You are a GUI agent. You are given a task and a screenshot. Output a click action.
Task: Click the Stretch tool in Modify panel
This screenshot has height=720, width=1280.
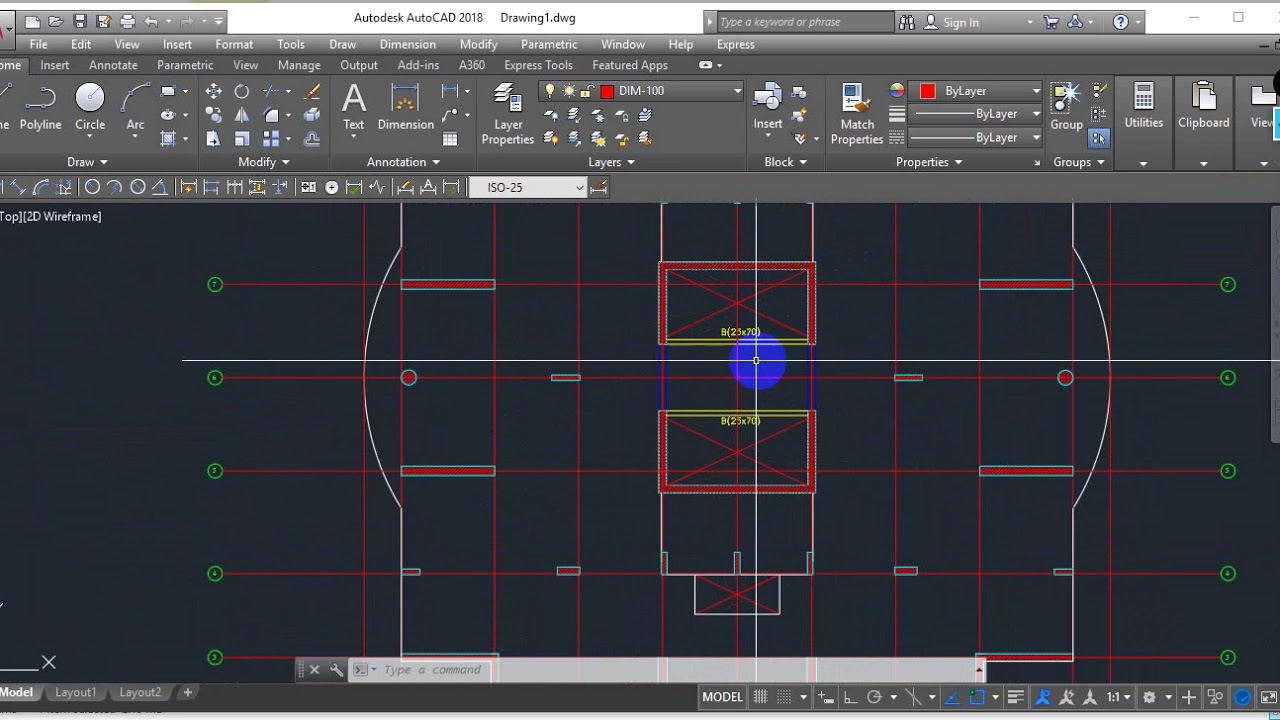[x=213, y=139]
